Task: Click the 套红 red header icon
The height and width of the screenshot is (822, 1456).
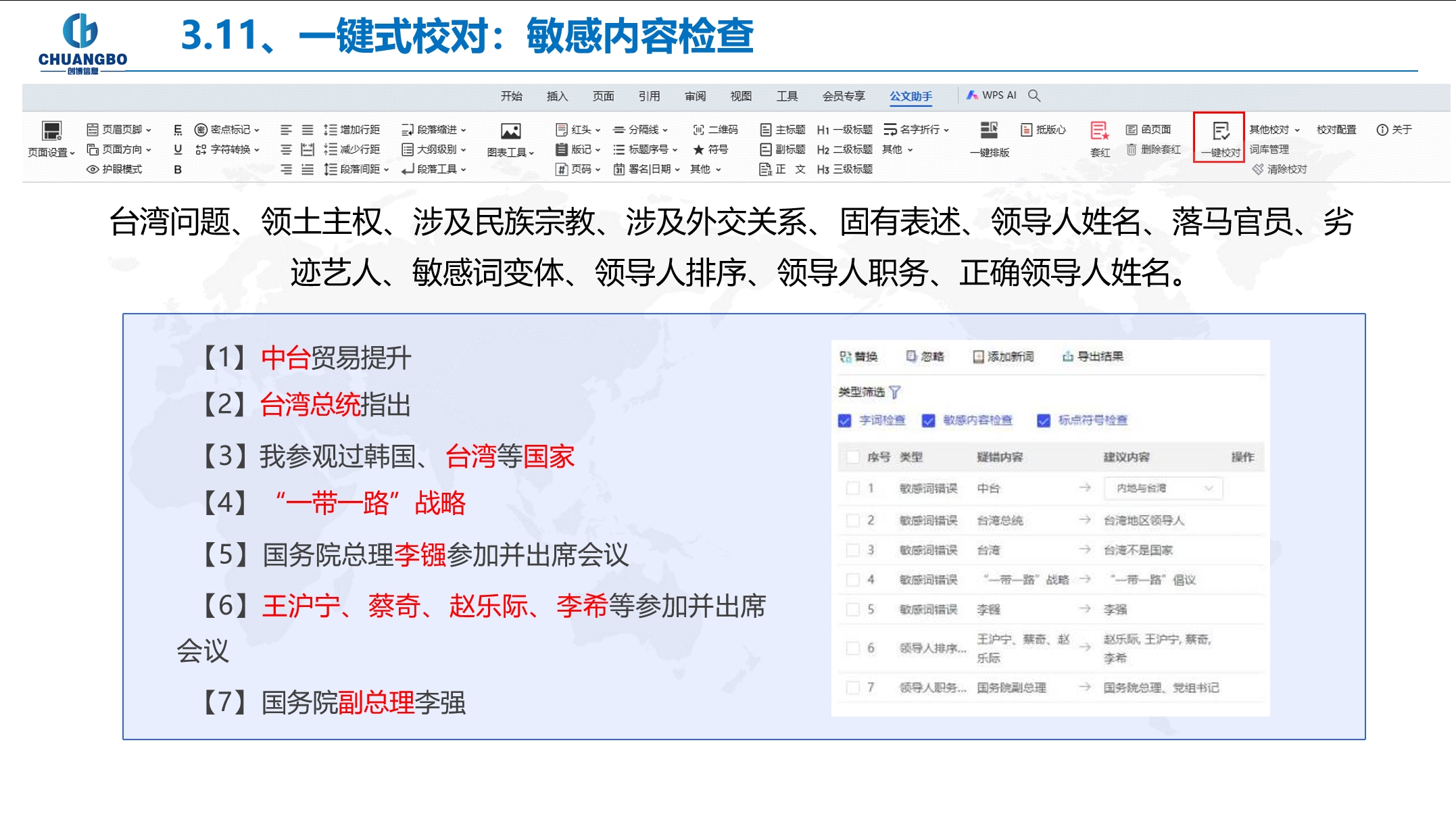Action: pyautogui.click(x=1099, y=130)
